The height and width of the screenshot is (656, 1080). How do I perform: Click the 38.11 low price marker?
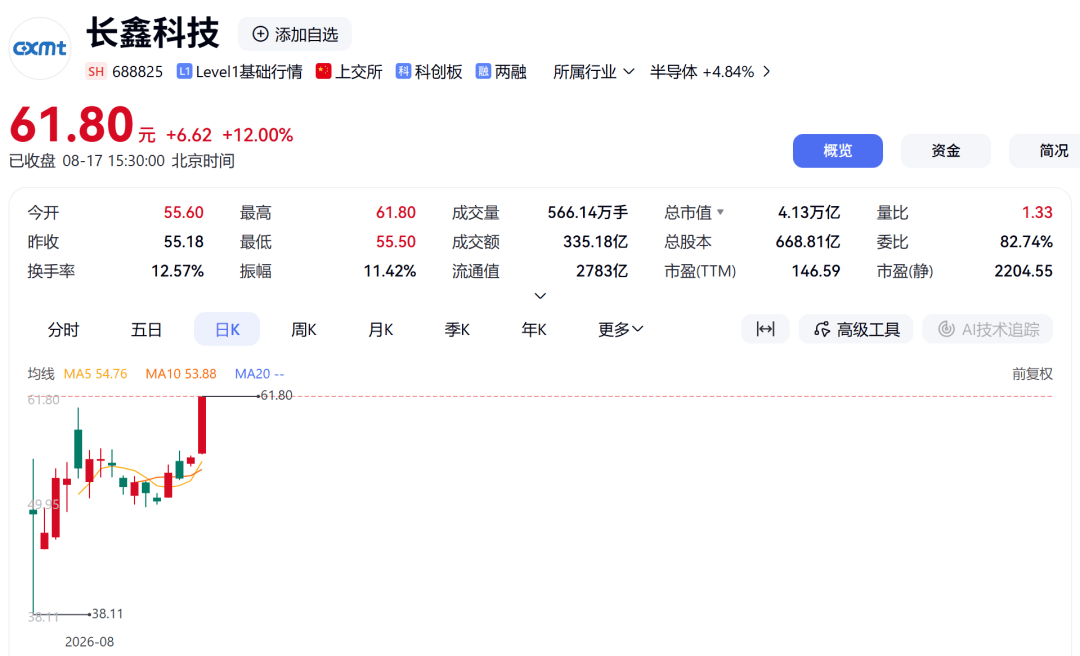(x=107, y=614)
